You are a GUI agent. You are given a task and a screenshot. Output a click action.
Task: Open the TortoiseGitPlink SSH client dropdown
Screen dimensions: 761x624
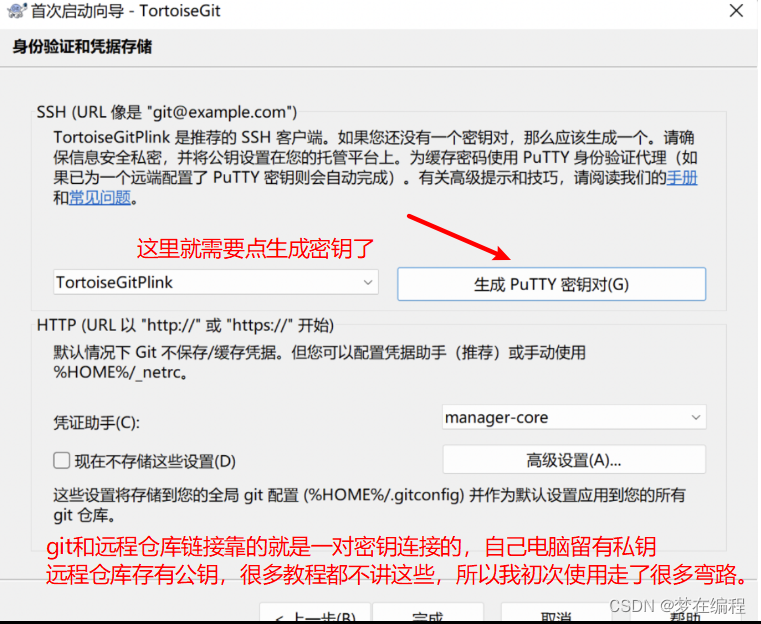(216, 282)
